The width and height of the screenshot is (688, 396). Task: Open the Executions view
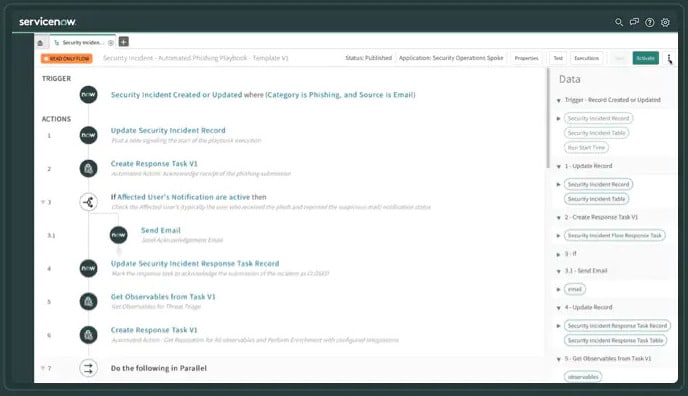586,58
